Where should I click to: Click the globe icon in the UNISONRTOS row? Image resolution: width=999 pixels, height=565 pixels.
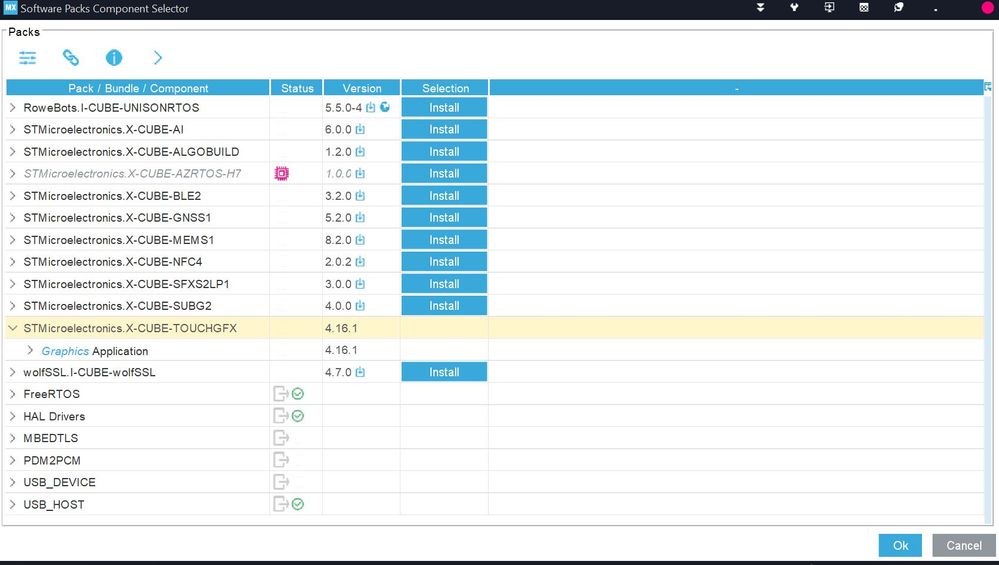coord(385,107)
